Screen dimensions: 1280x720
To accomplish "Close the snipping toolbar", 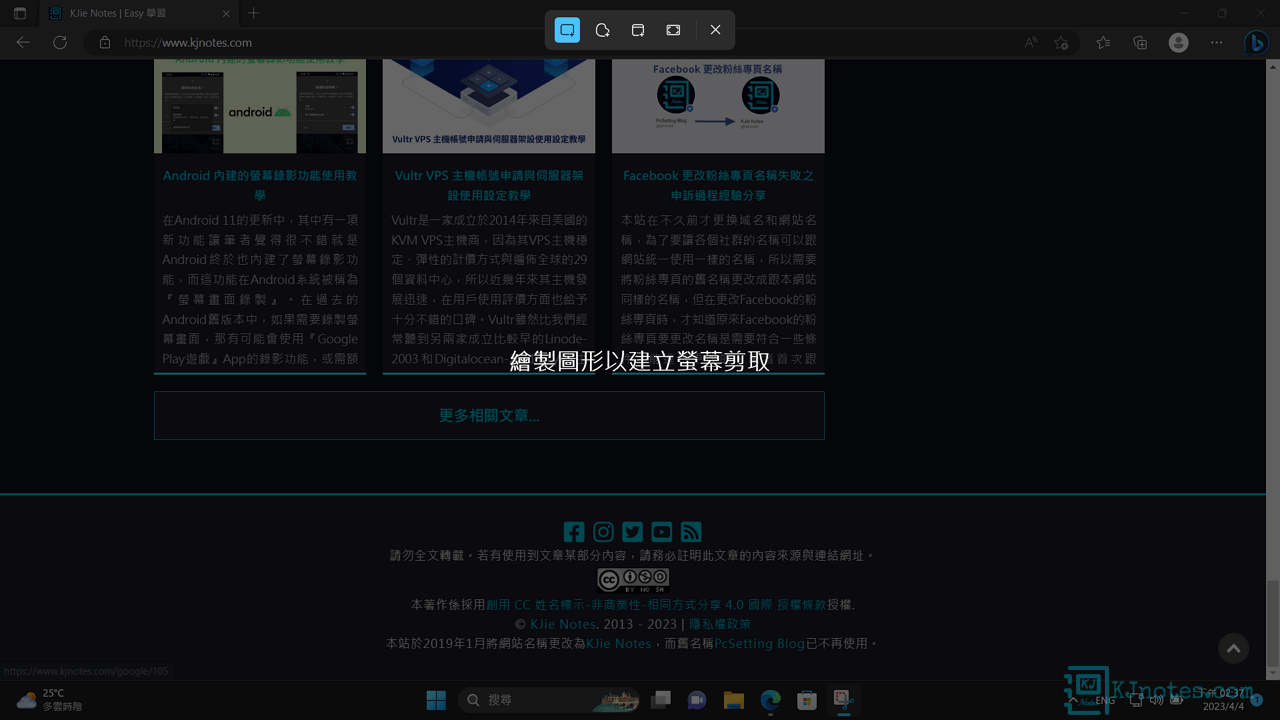I will tap(715, 30).
